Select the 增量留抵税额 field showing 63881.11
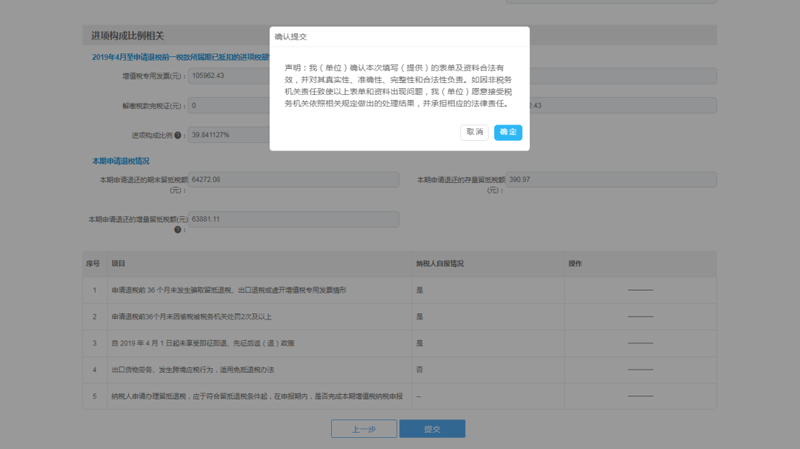Screen dimensions: 800x449 pyautogui.click(x=293, y=219)
